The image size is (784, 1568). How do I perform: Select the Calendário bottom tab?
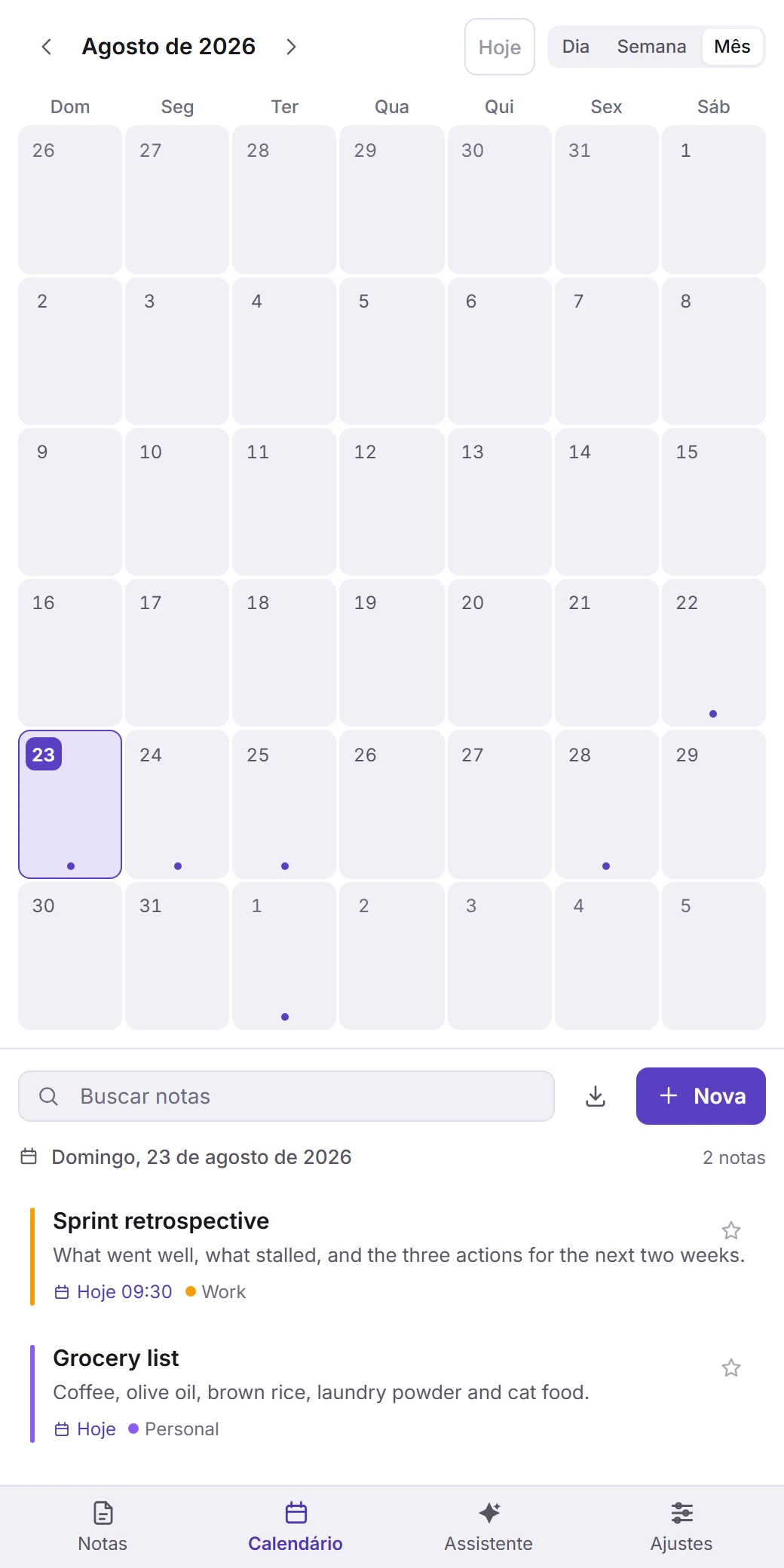(x=296, y=1527)
